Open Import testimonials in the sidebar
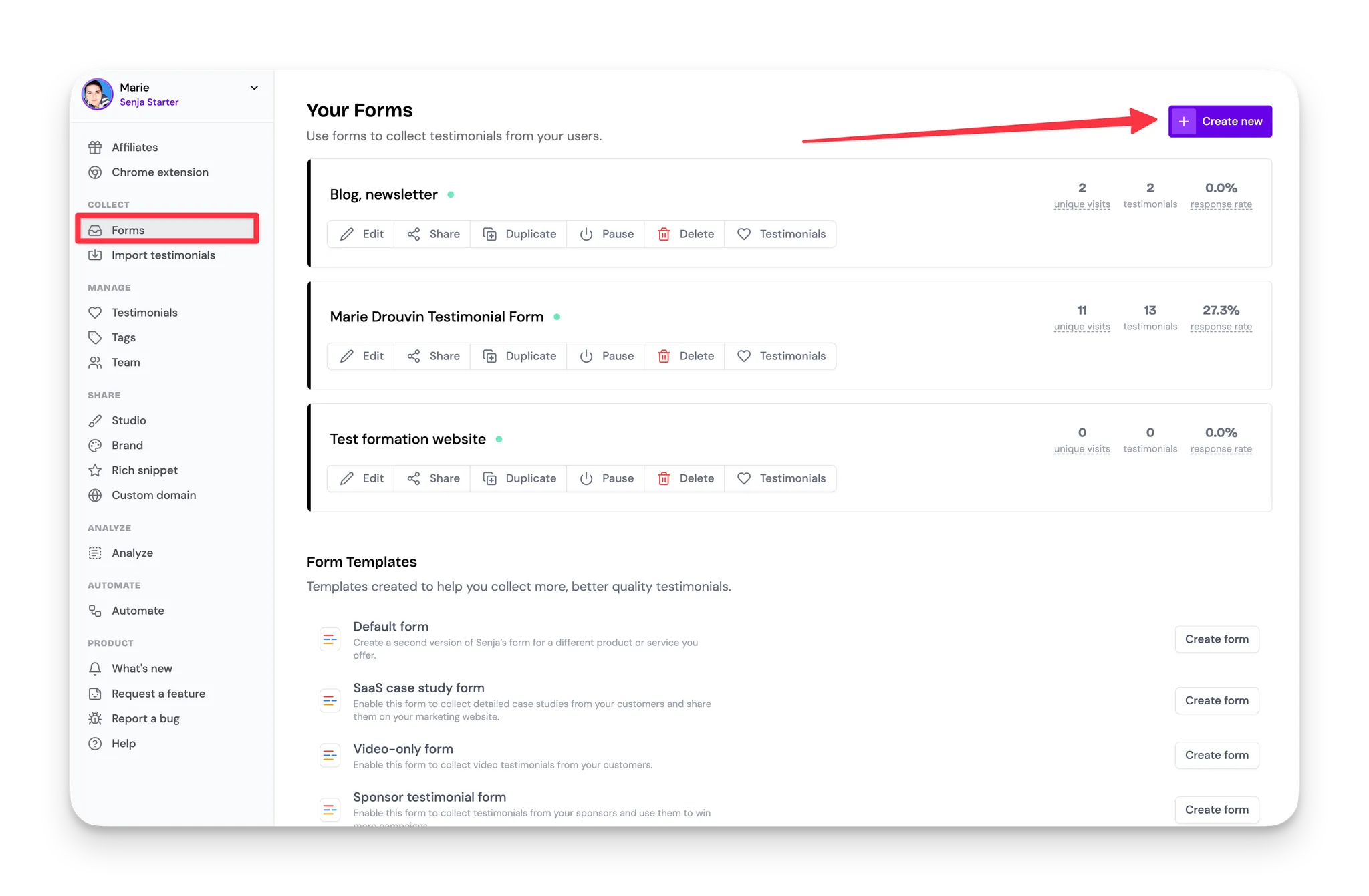 click(x=162, y=255)
